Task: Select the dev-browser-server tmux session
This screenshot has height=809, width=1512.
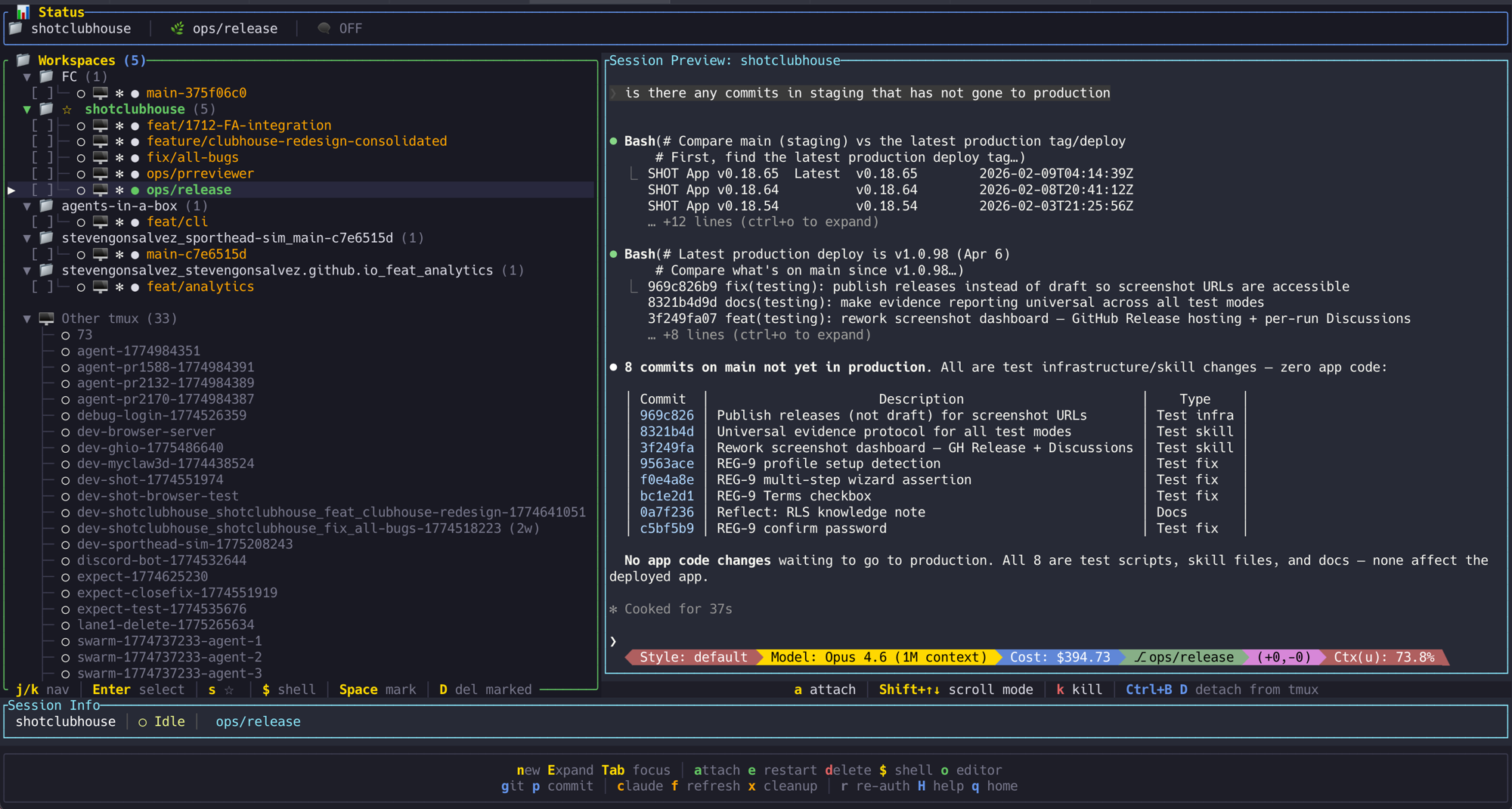Action: tap(147, 431)
